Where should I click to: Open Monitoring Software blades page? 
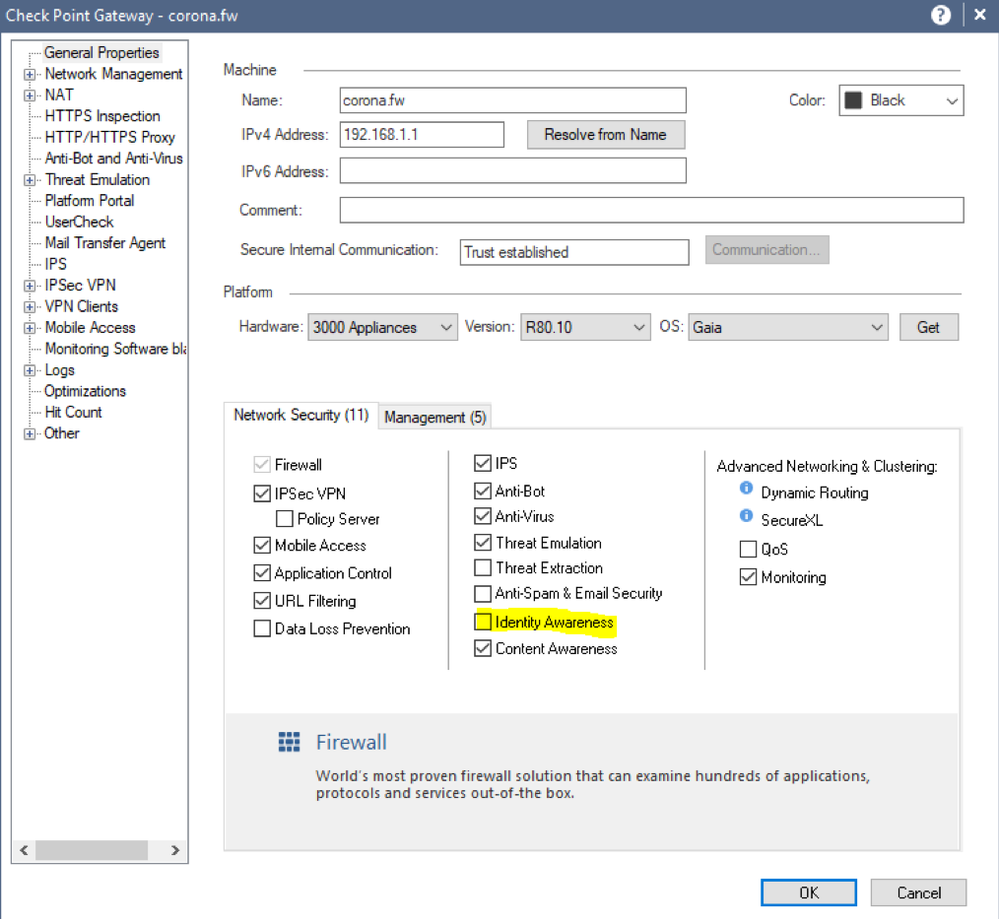coord(115,349)
